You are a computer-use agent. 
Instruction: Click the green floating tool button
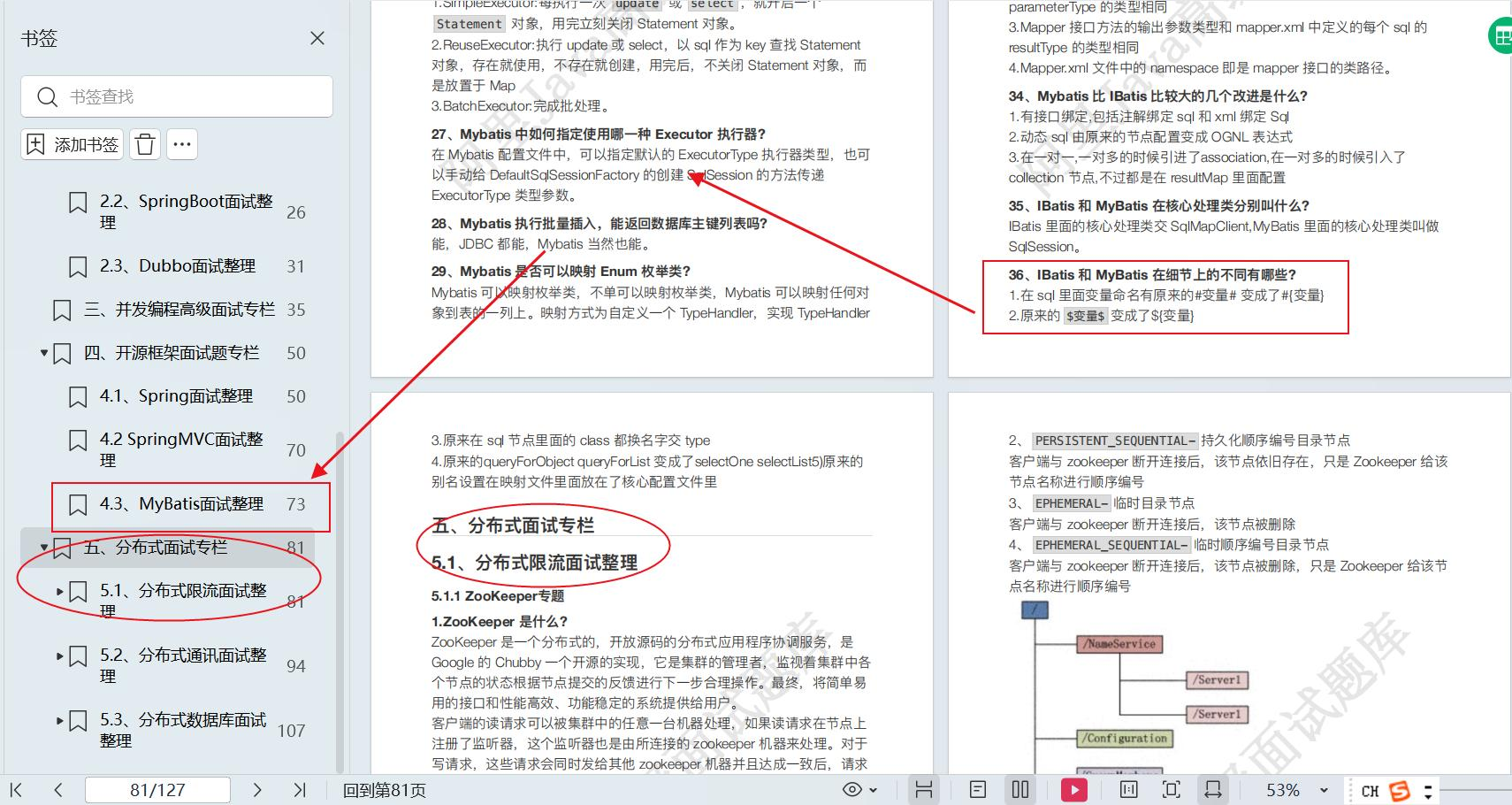[1501, 36]
